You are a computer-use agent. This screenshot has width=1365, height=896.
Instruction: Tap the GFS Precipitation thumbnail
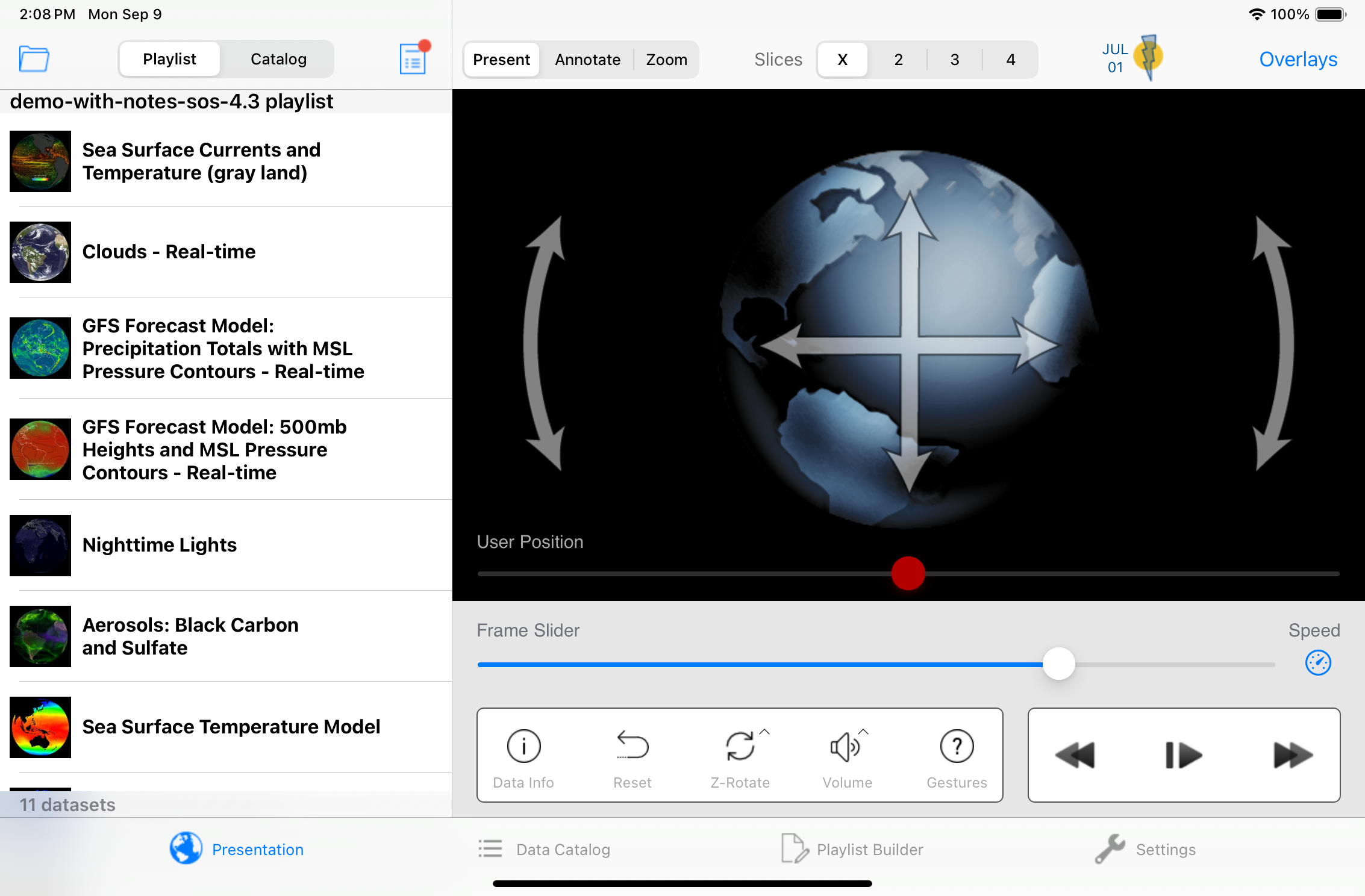pos(40,348)
